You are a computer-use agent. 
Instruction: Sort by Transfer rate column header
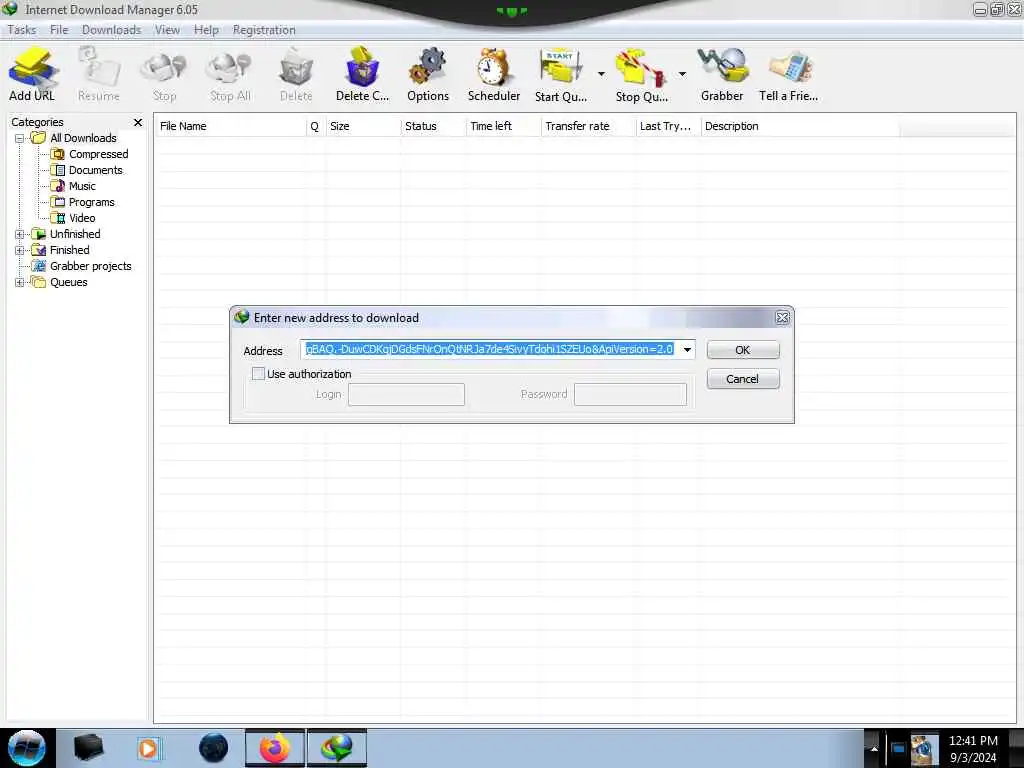pos(588,127)
